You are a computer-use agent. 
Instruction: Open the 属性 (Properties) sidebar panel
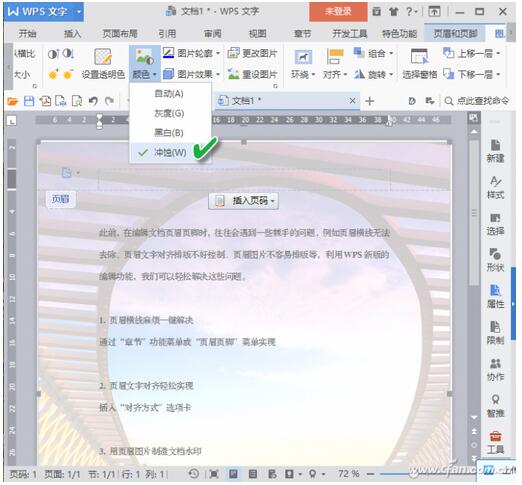tap(495, 297)
